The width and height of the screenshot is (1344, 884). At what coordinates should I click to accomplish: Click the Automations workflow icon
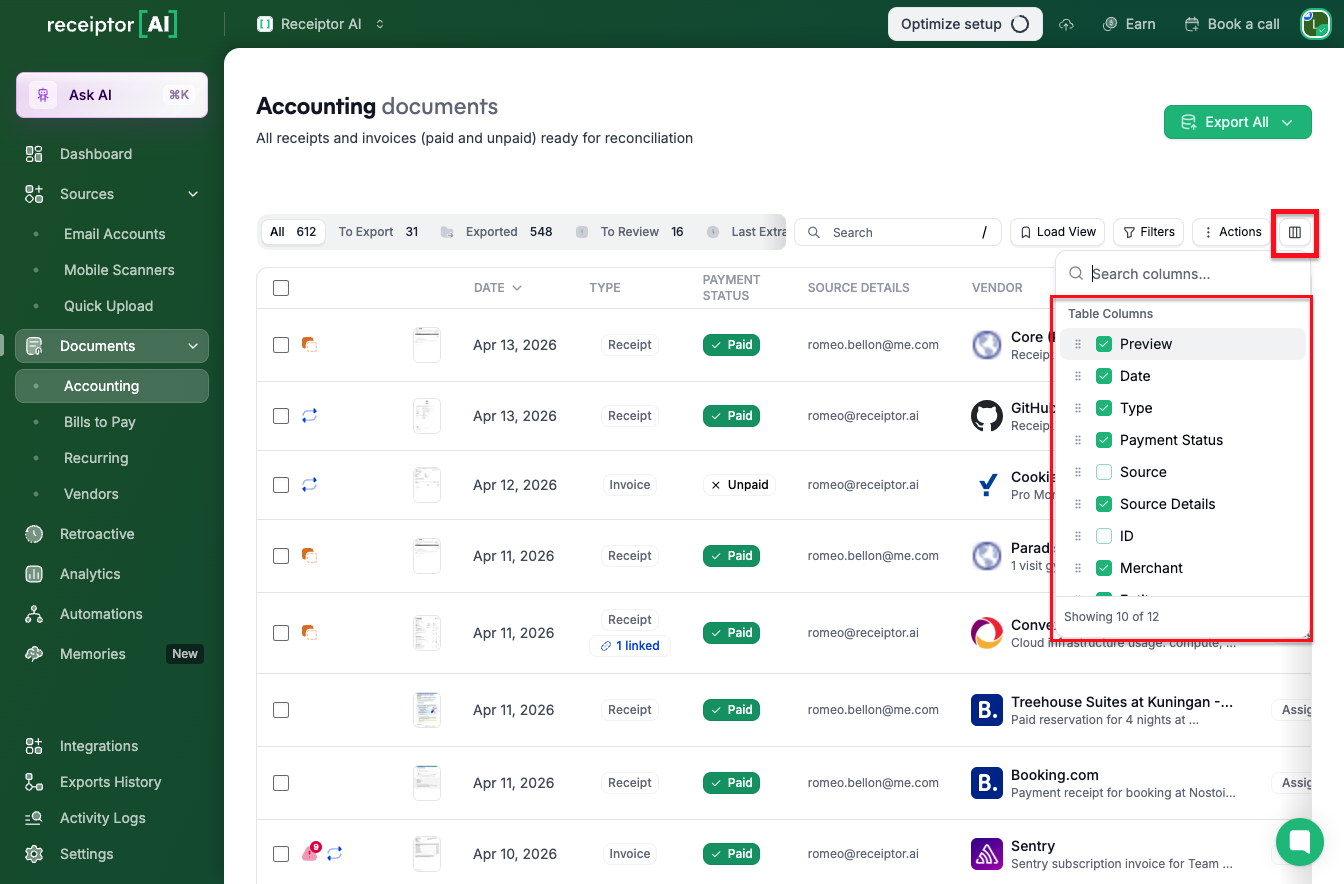tap(34, 614)
